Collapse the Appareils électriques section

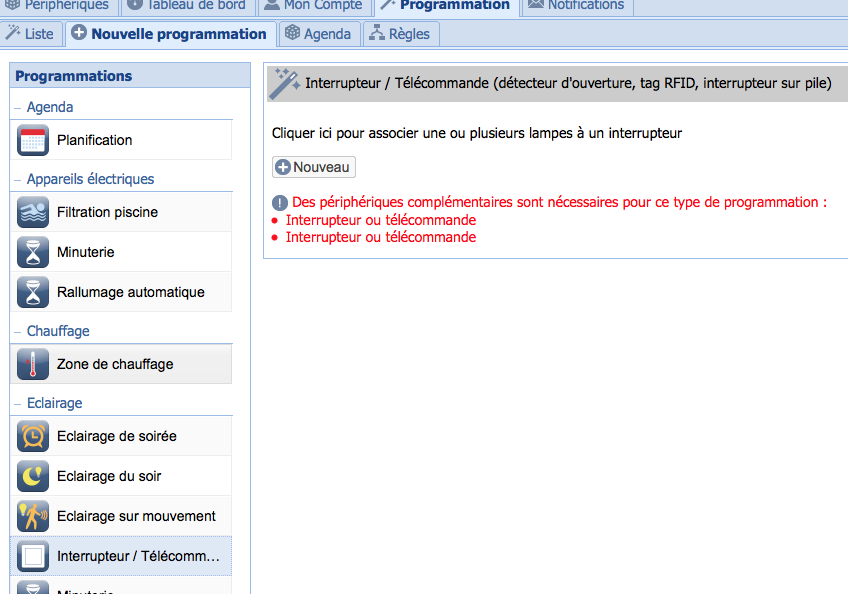(x=18, y=180)
